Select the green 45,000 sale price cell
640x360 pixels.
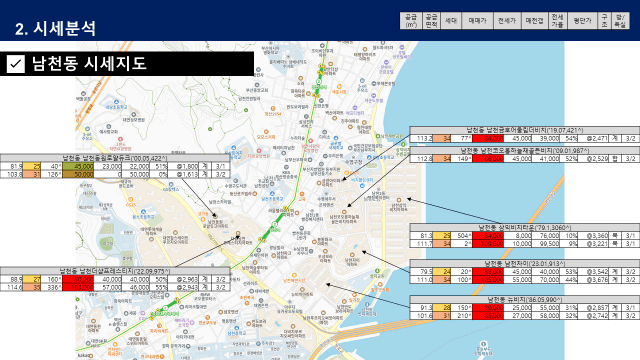point(78,166)
